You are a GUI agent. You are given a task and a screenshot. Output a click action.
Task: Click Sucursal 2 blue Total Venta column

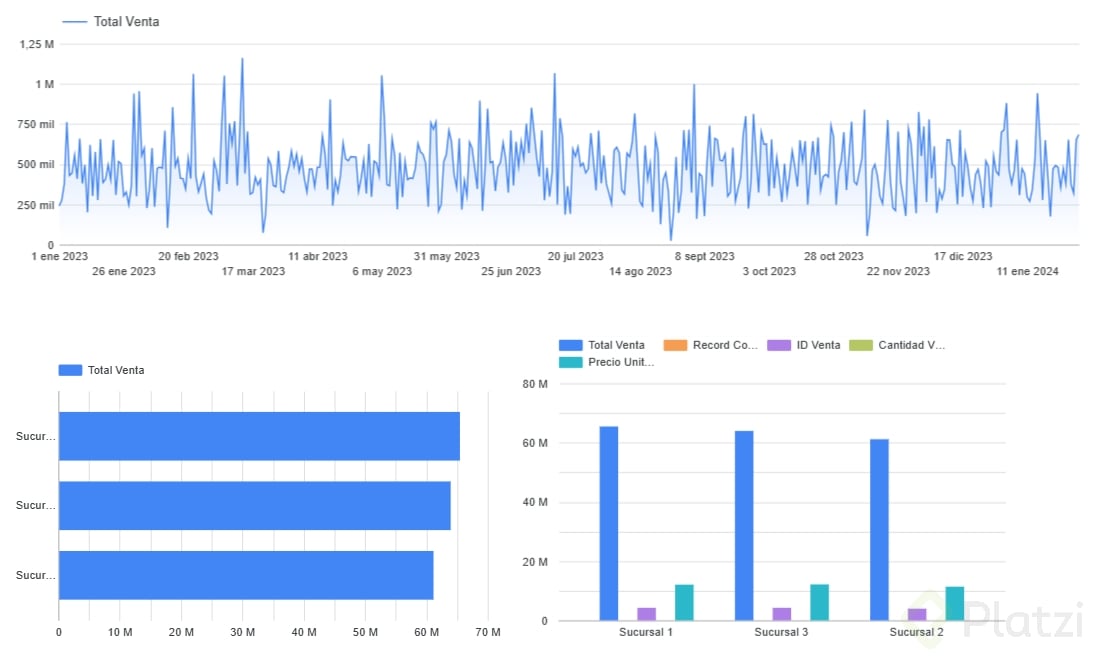[x=879, y=530]
